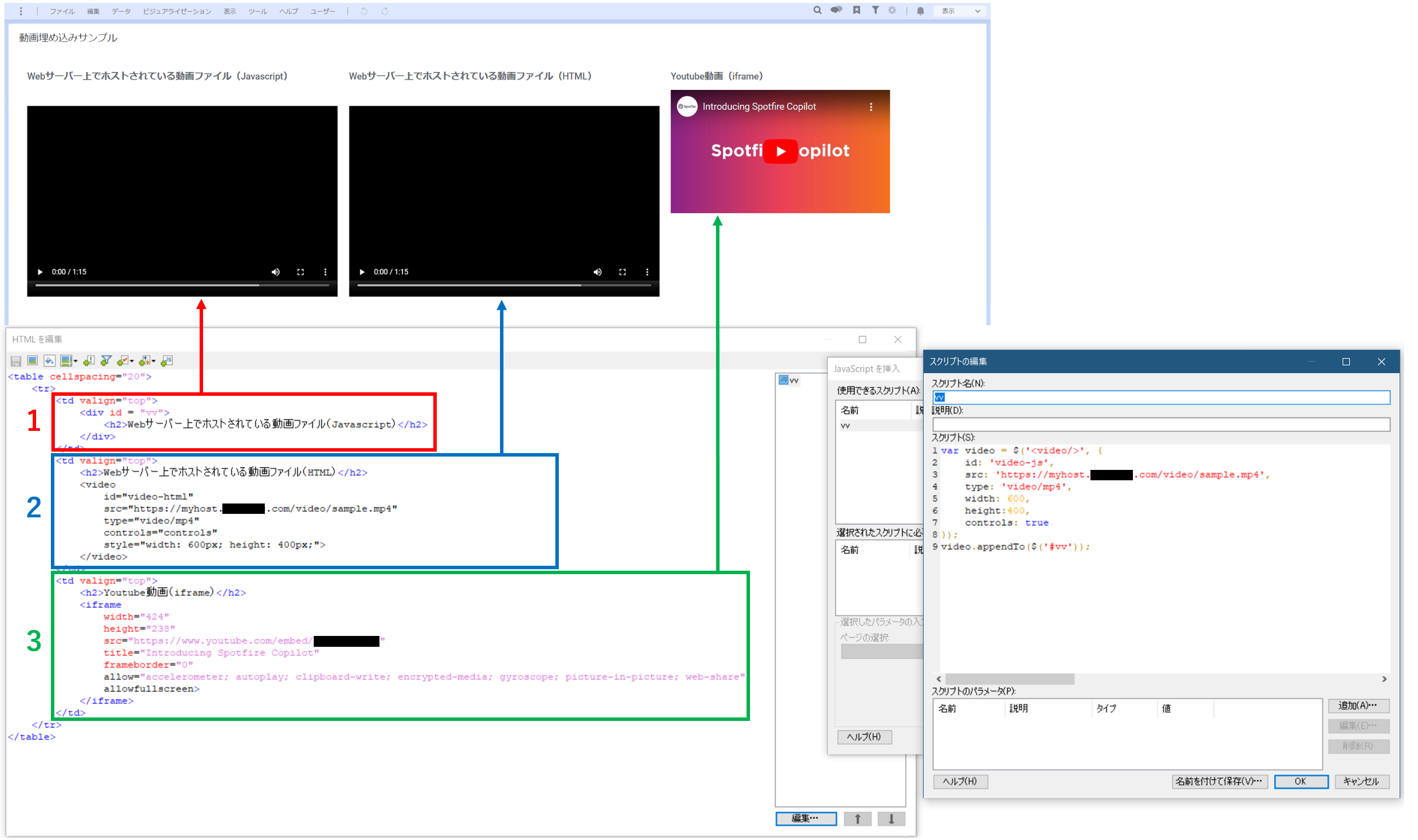This screenshot has height=840, width=1418.
Task: Open more options of the HTML video
Action: (x=647, y=272)
